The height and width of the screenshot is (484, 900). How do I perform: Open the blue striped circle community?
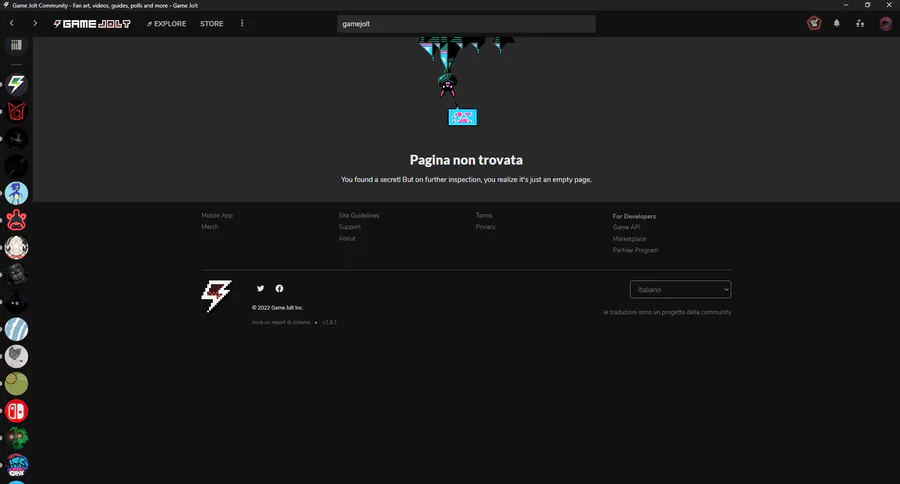[x=16, y=330]
